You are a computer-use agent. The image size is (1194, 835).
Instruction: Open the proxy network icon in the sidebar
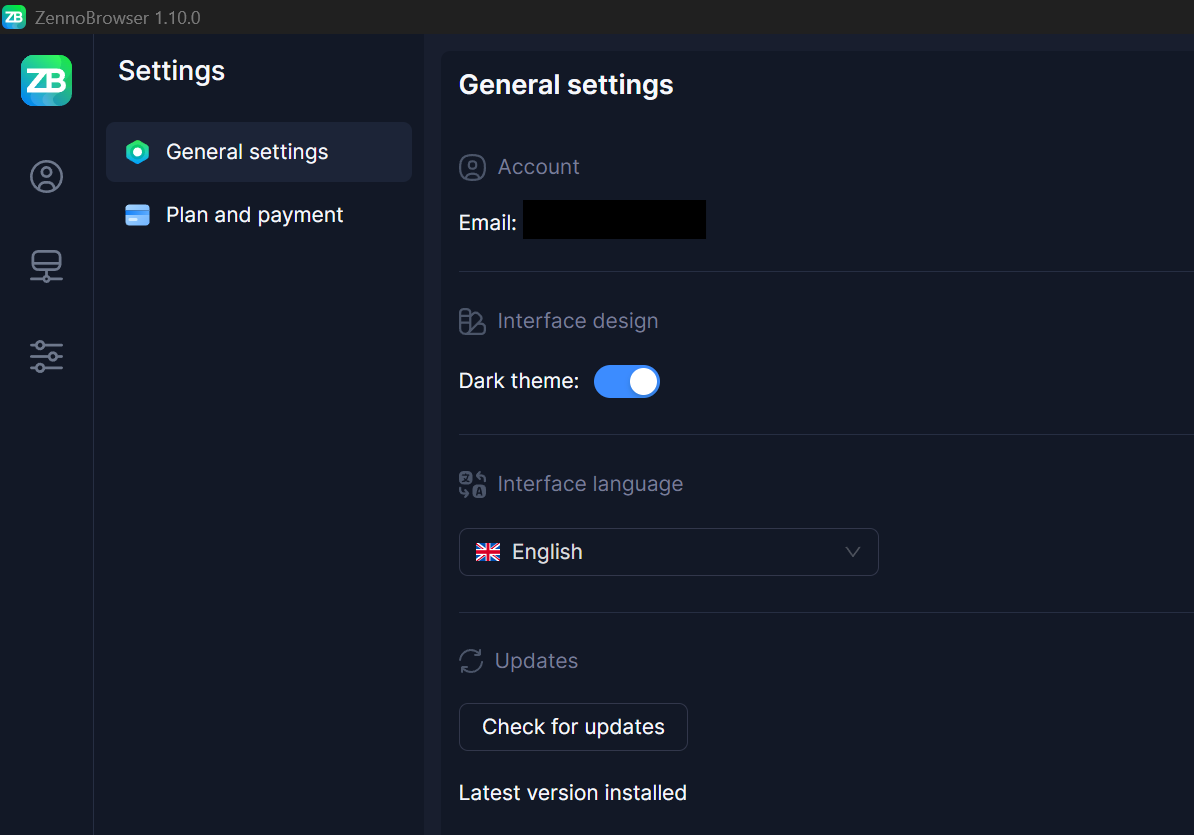click(46, 266)
